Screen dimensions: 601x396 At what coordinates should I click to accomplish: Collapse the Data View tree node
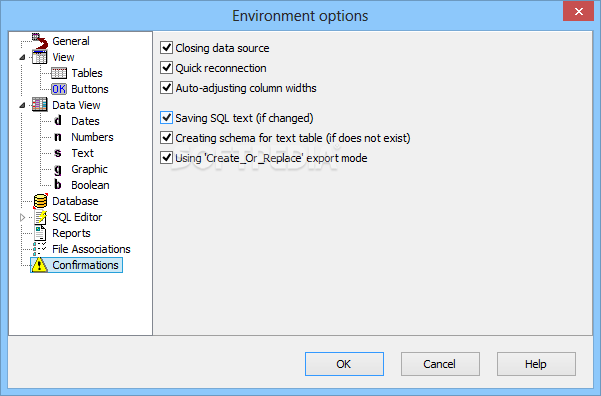[x=23, y=105]
